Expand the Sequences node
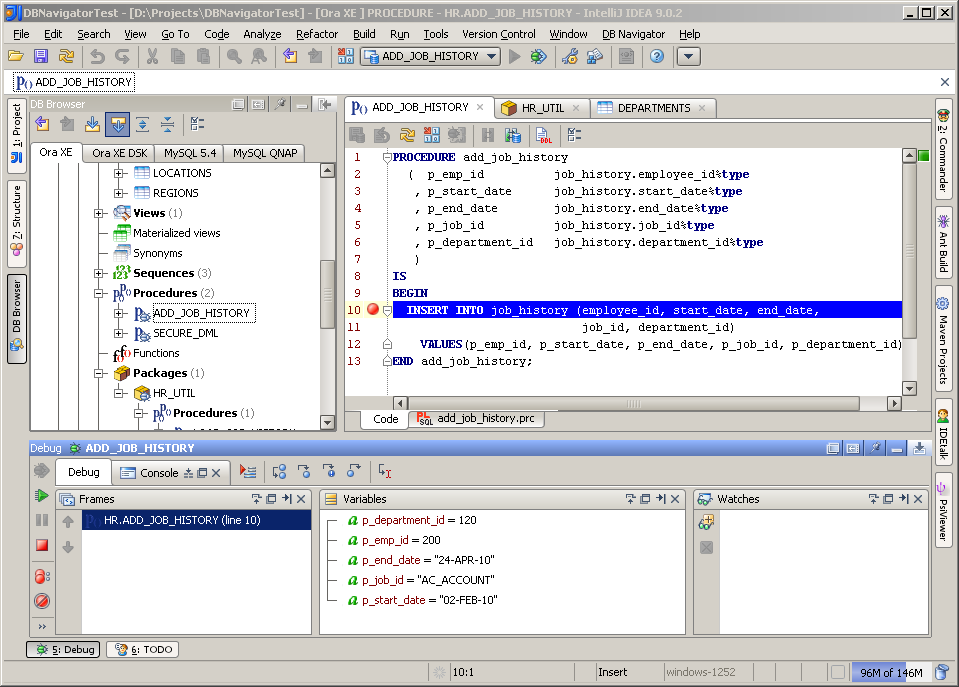Image resolution: width=959 pixels, height=687 pixels. click(x=98, y=273)
